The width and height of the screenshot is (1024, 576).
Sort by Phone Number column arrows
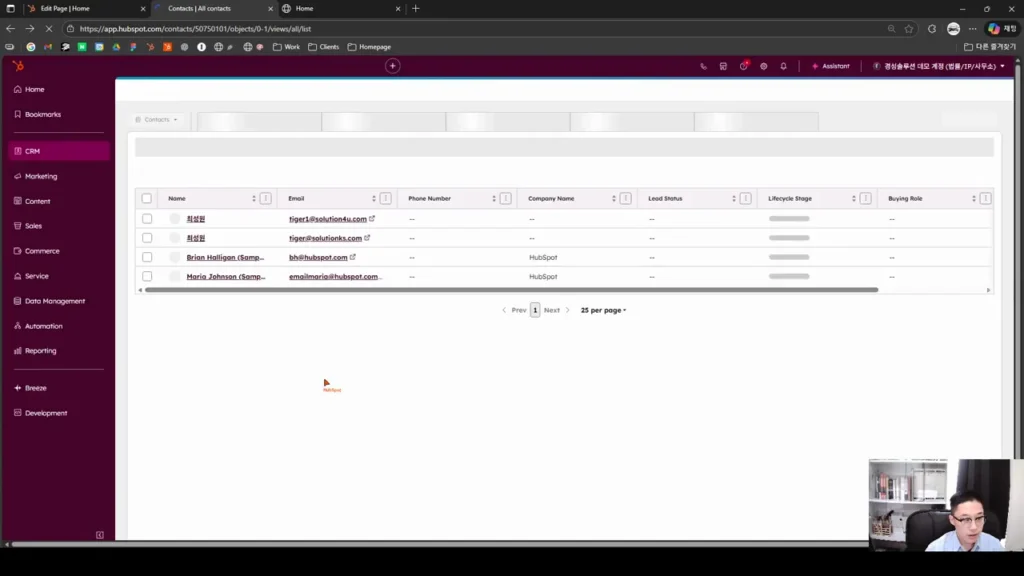point(494,199)
